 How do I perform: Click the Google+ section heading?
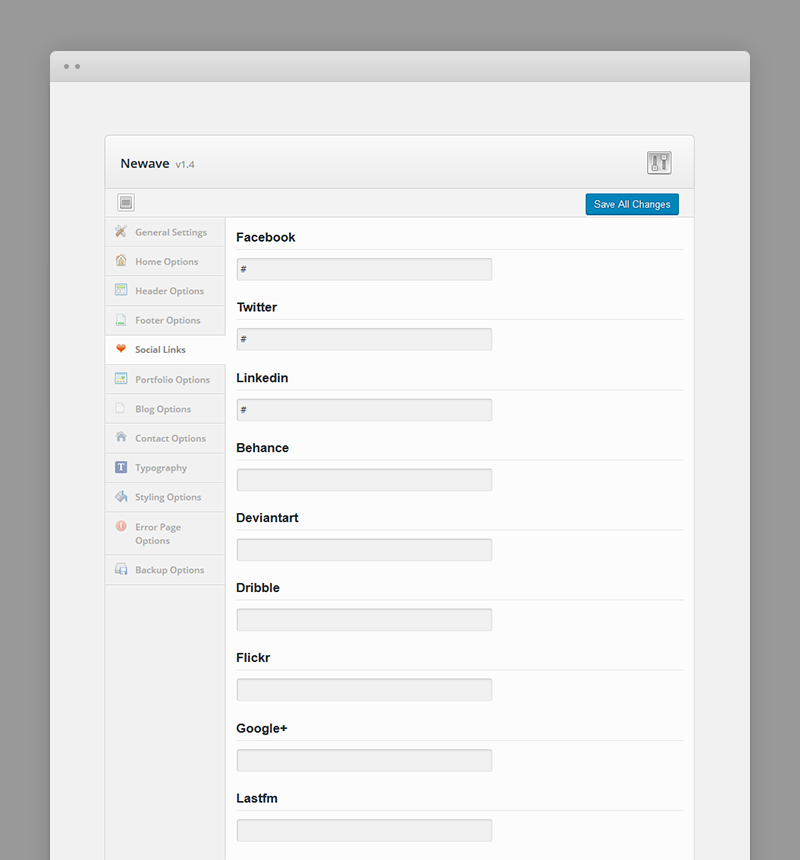[x=262, y=728]
